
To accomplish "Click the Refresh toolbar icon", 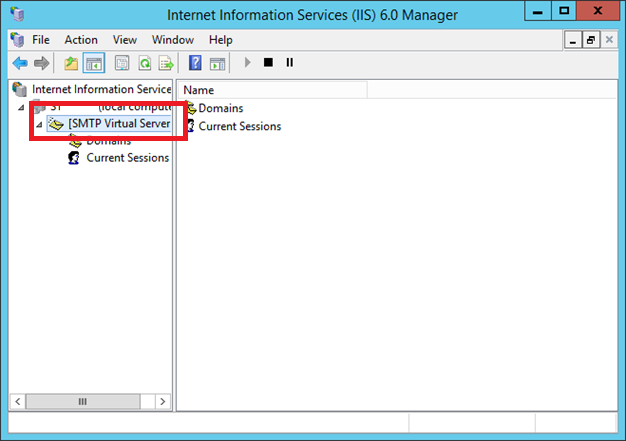I will (x=145, y=63).
